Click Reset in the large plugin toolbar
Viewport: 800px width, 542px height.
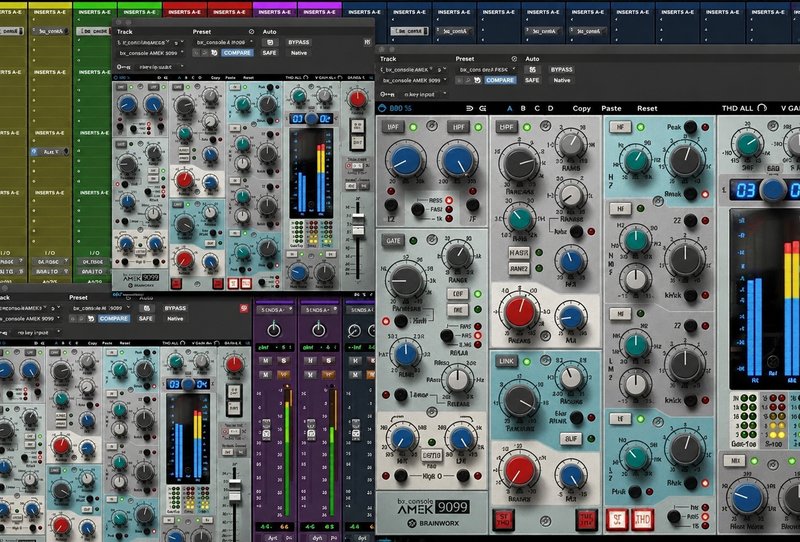coord(647,108)
